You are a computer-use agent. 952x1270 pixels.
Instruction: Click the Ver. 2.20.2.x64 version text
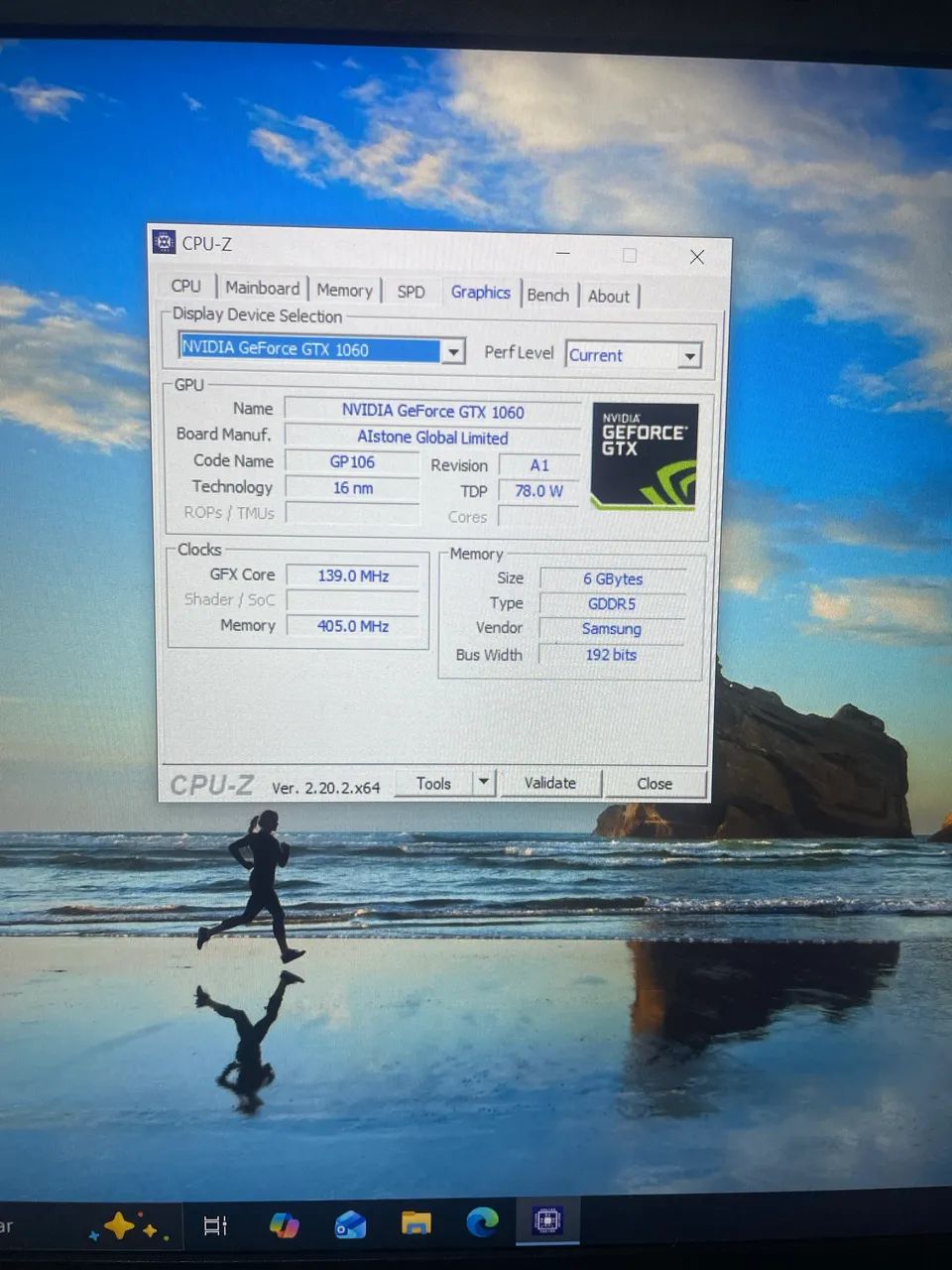[326, 788]
